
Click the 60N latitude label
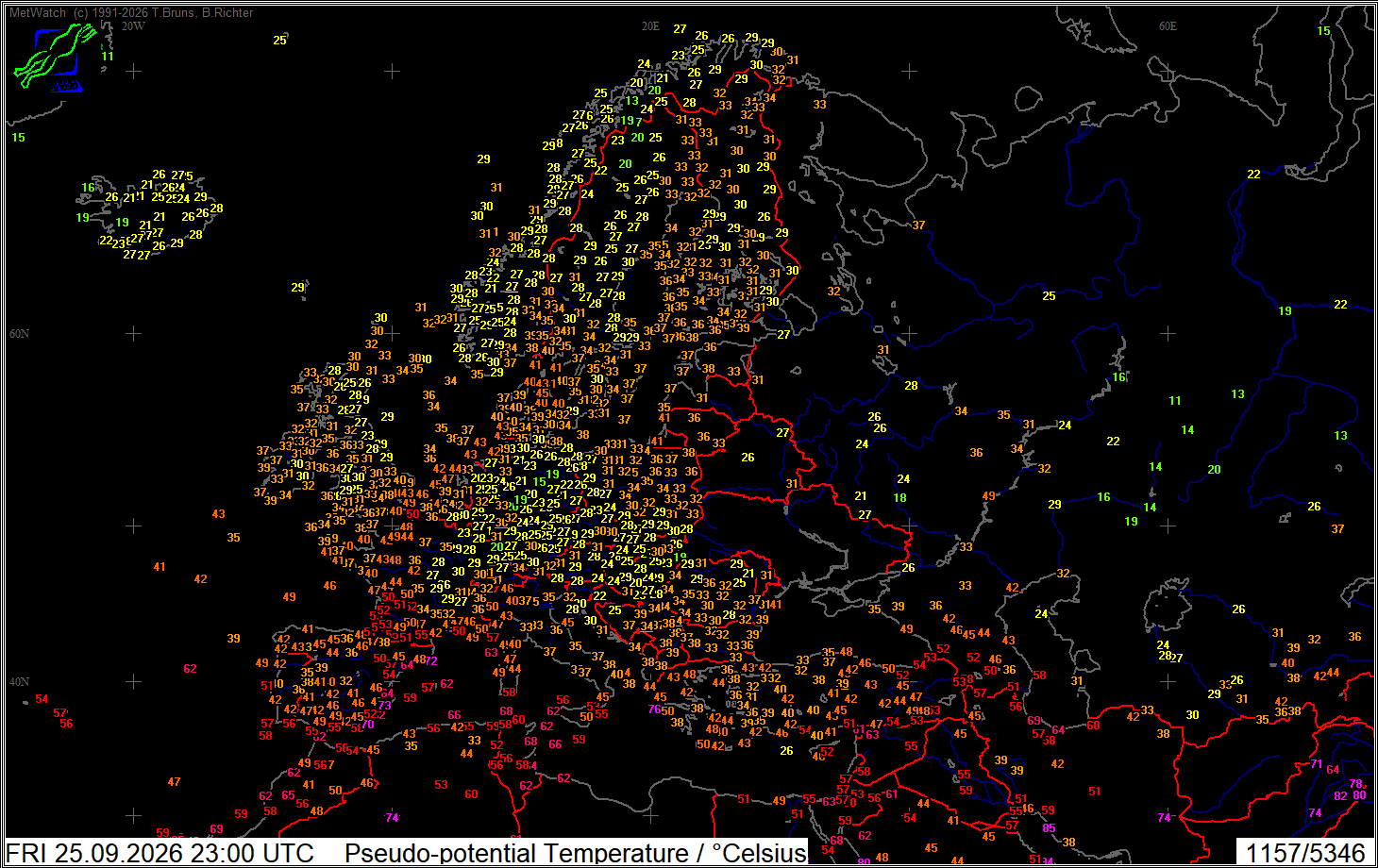click(19, 334)
